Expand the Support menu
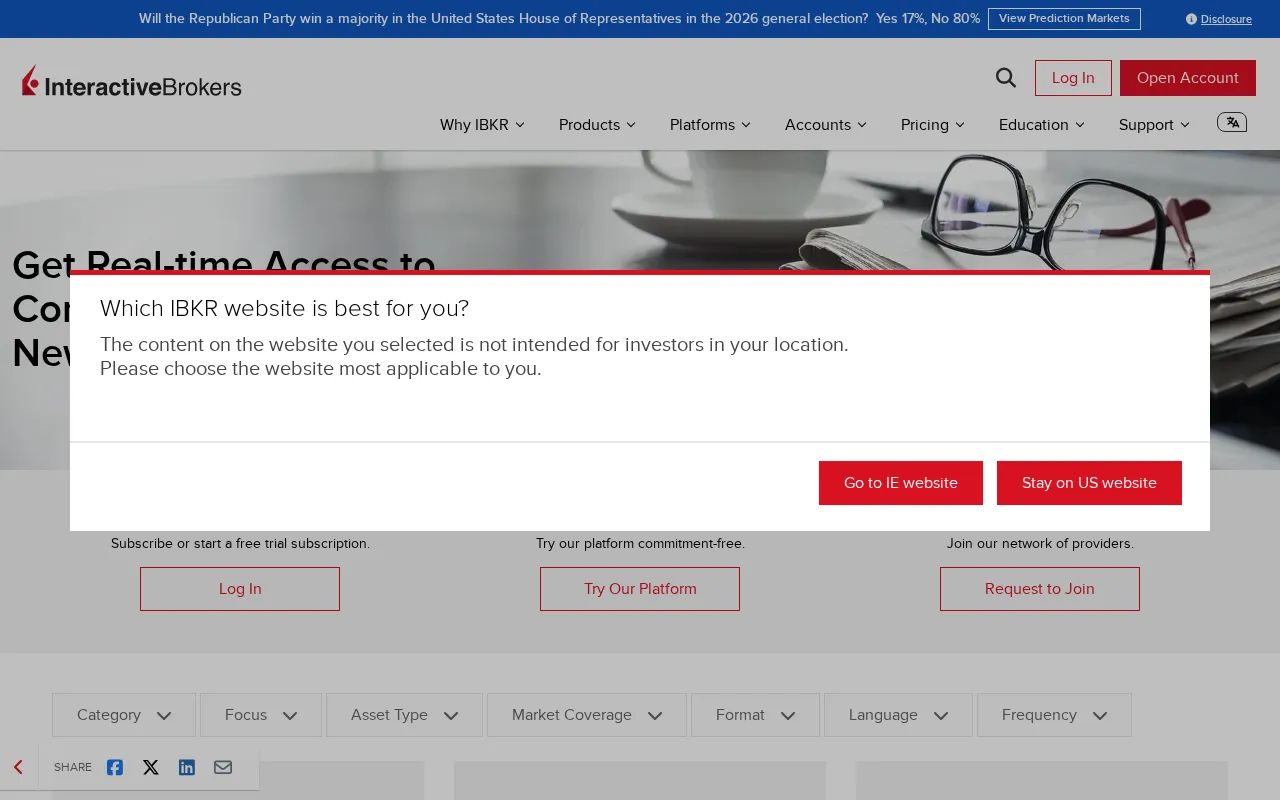Viewport: 1280px width, 800px height. tap(1154, 125)
